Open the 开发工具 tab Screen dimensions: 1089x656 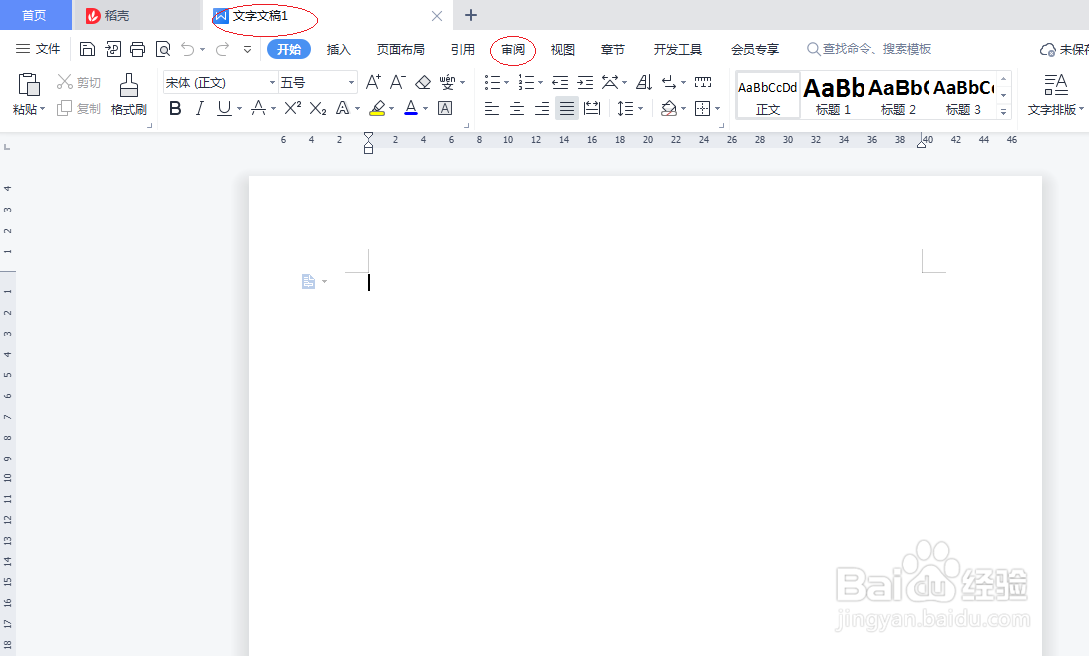[x=677, y=49]
